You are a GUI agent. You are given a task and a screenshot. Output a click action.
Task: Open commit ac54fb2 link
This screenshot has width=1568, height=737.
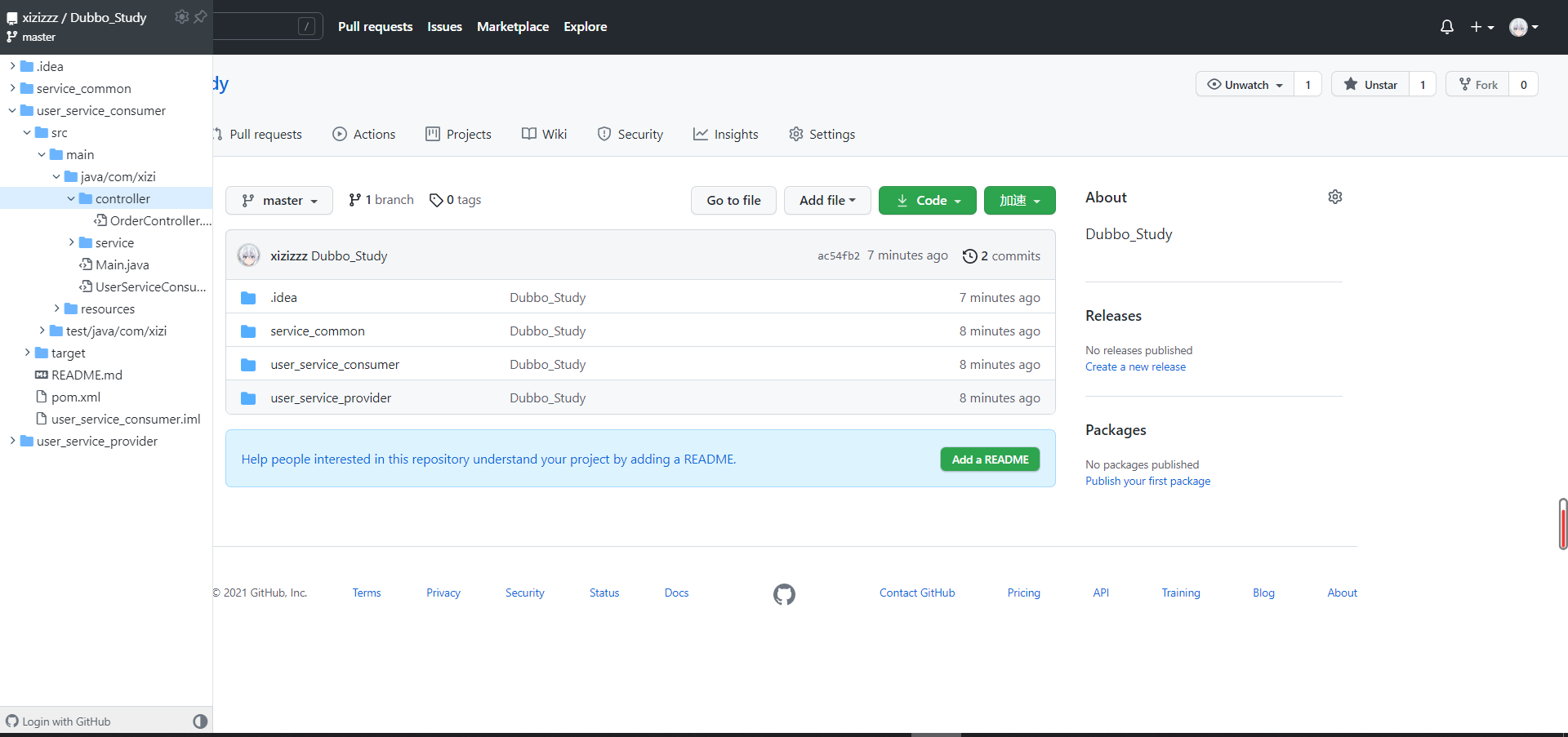coord(839,255)
